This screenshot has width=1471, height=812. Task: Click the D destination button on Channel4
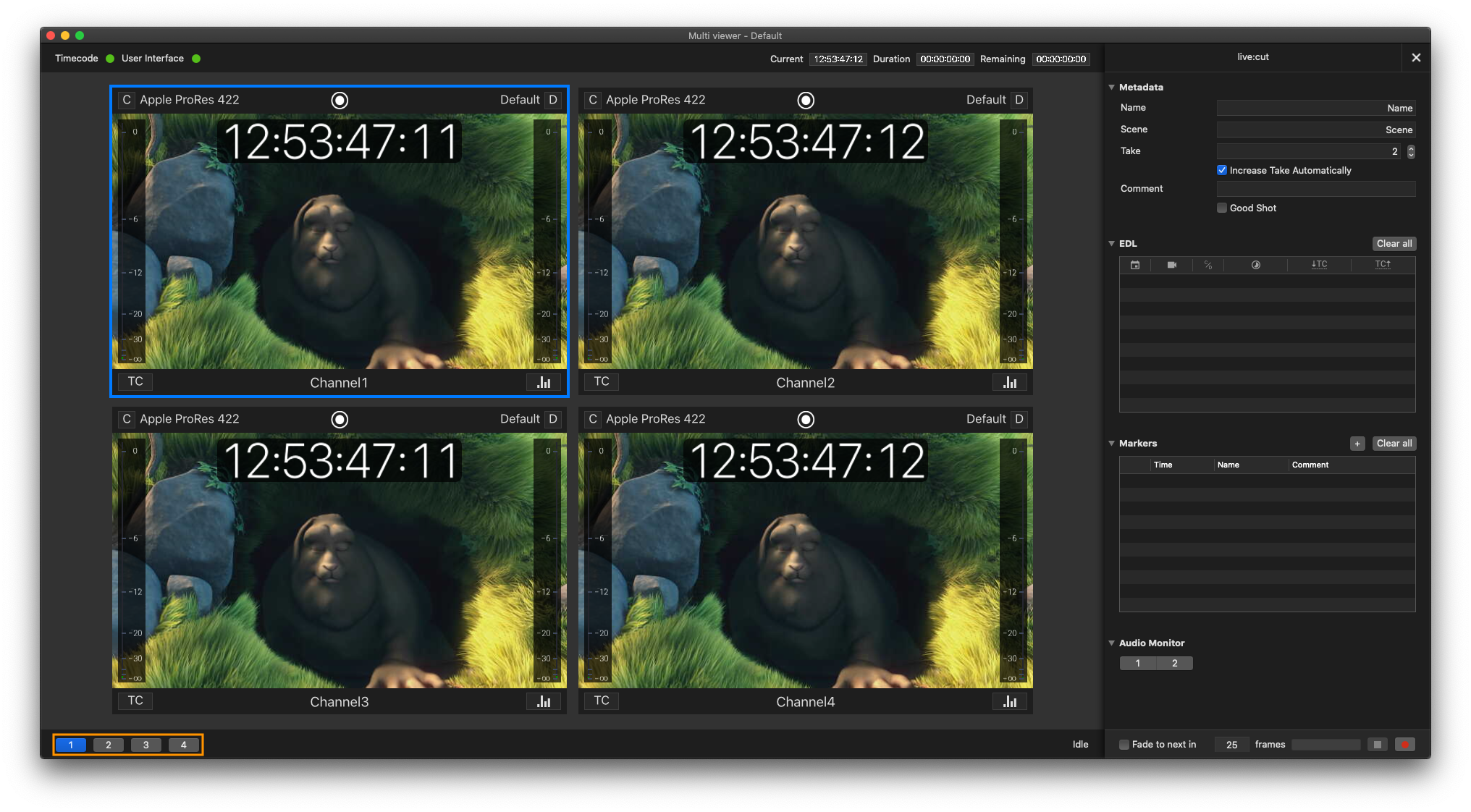pos(1019,419)
